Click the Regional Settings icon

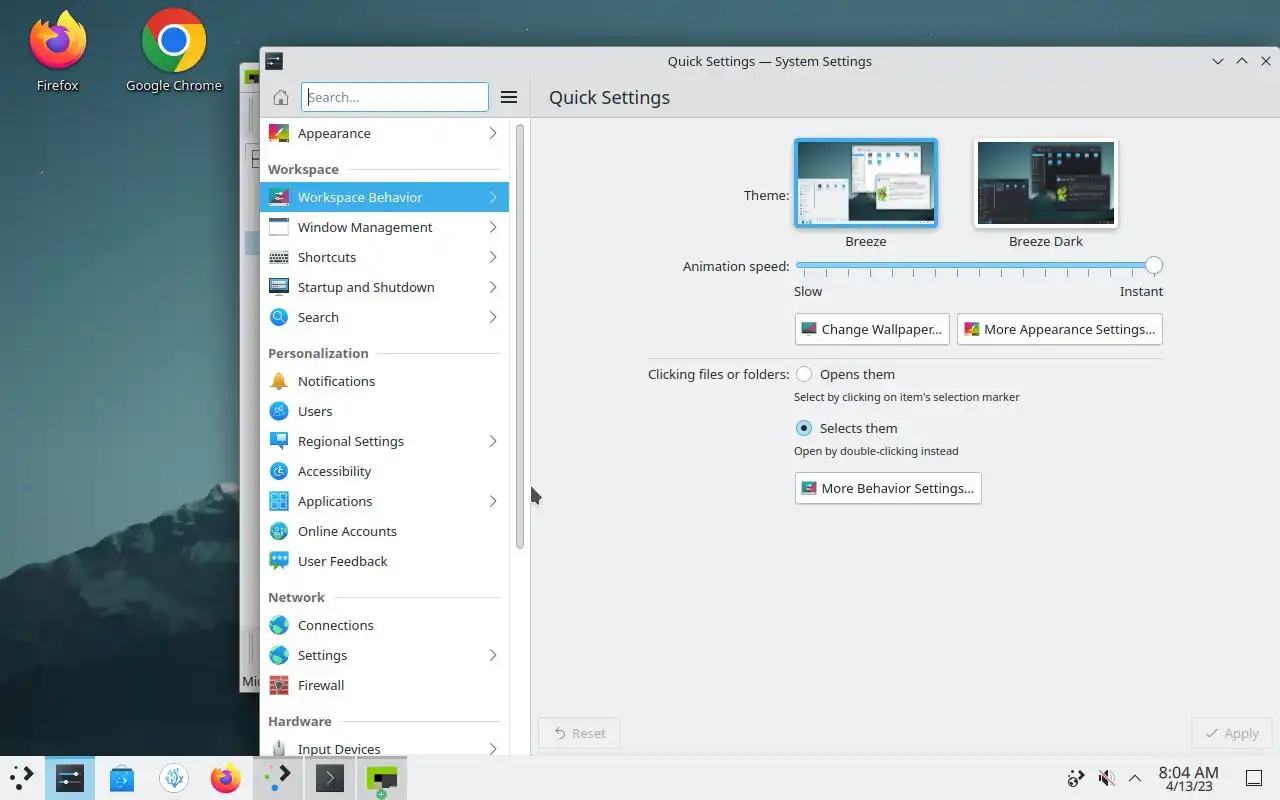(x=279, y=441)
